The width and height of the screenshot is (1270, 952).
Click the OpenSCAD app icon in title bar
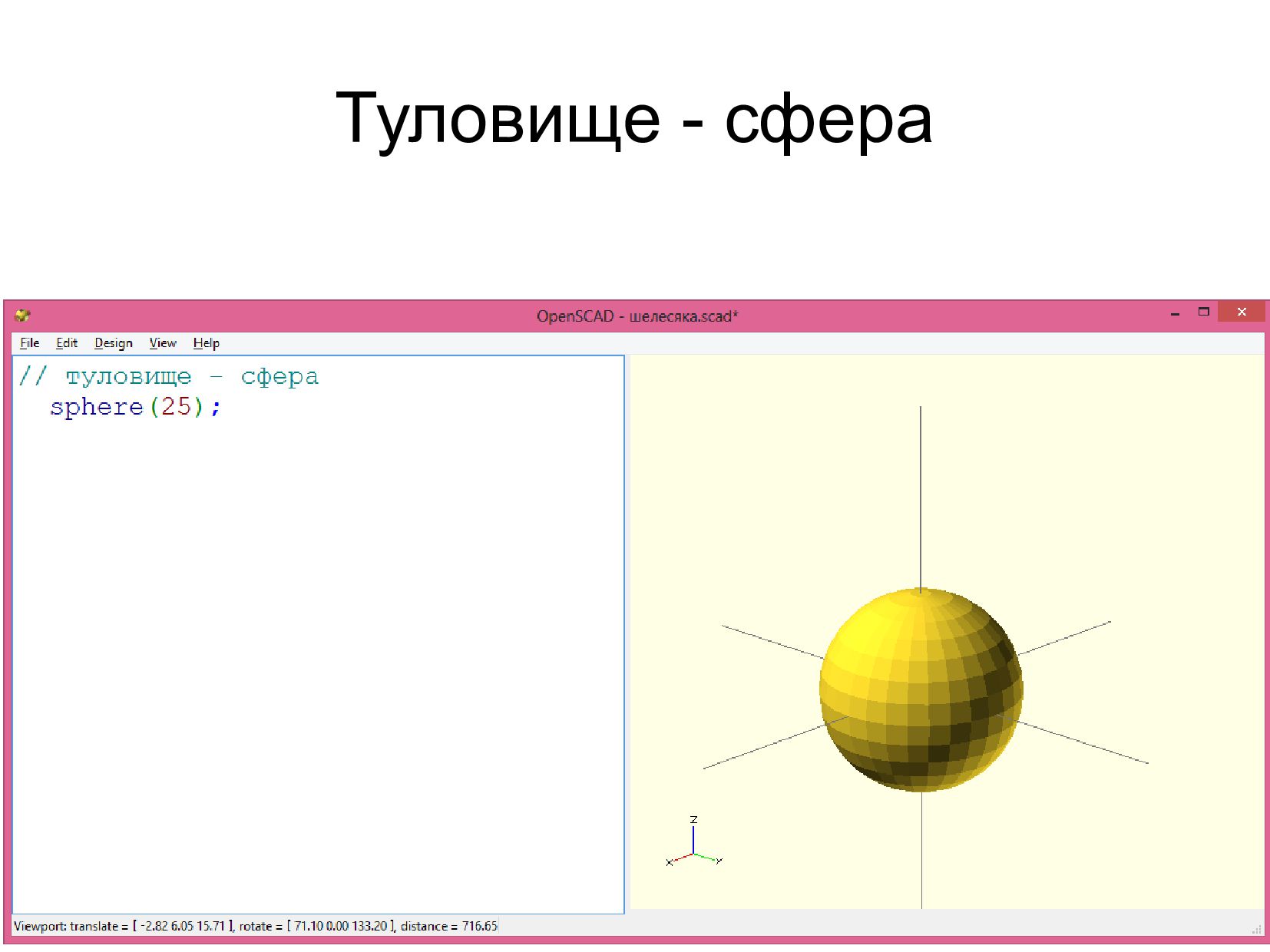[22, 316]
